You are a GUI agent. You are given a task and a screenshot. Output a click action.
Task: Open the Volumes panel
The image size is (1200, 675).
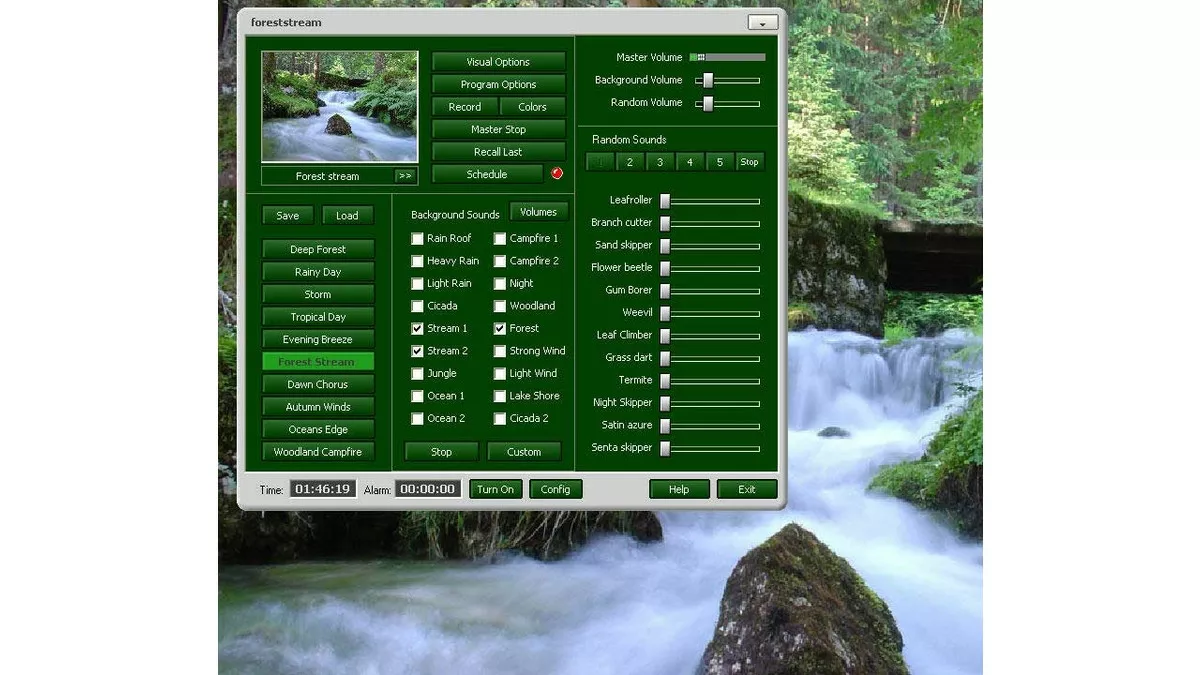pyautogui.click(x=539, y=211)
